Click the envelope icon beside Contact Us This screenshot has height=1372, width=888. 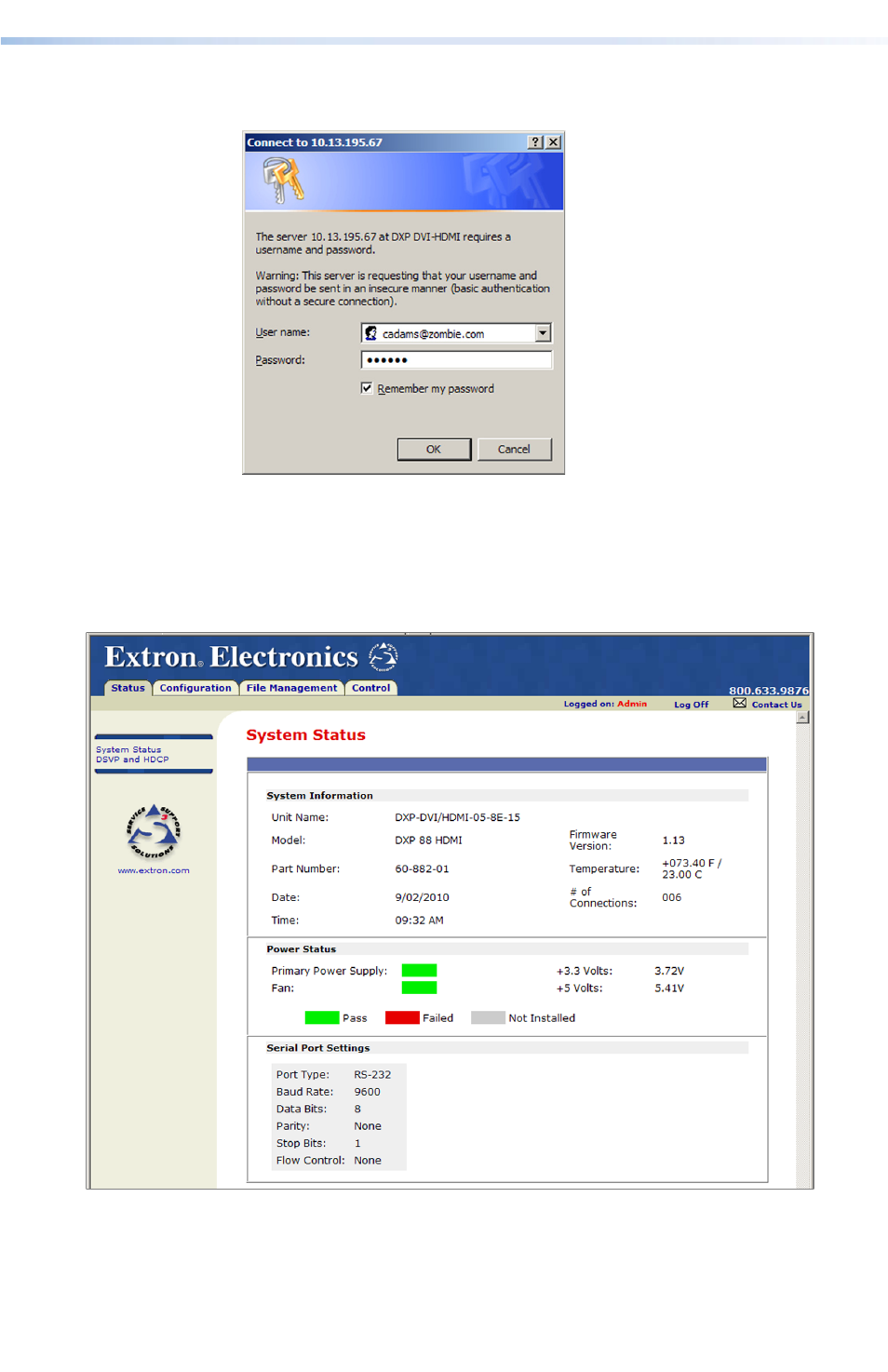point(739,703)
